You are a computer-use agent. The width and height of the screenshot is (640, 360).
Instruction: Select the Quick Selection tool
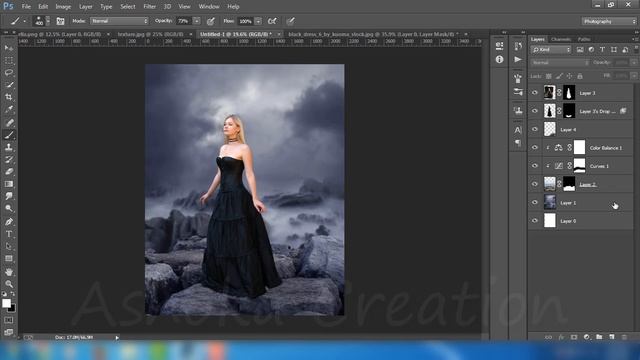pyautogui.click(x=9, y=84)
